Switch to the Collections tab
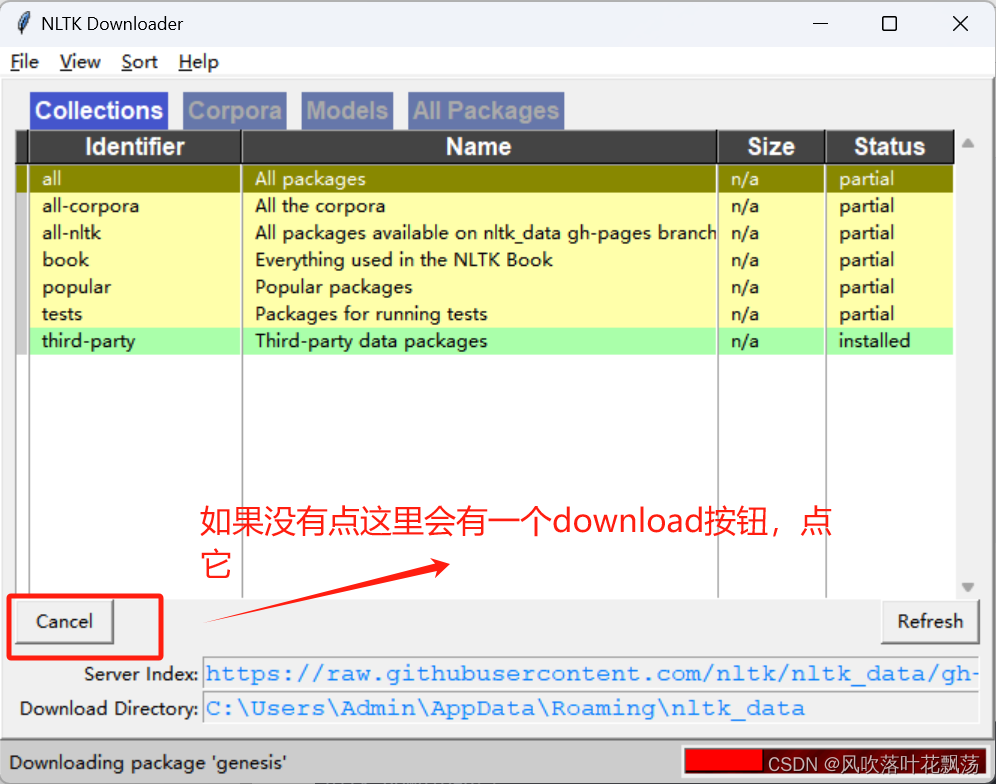The width and height of the screenshot is (996, 784). click(99, 111)
